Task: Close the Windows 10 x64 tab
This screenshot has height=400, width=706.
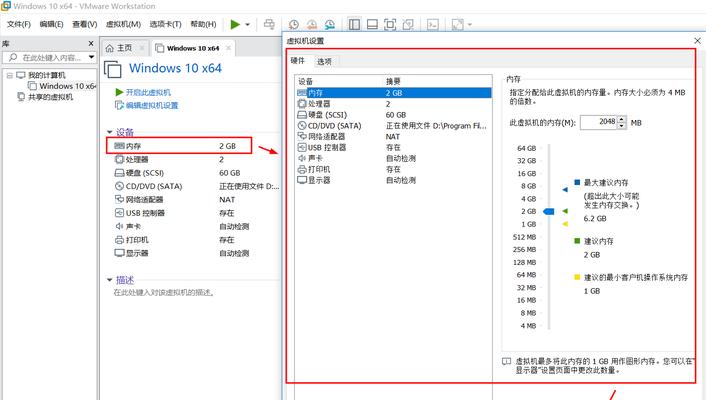Action: [228, 48]
